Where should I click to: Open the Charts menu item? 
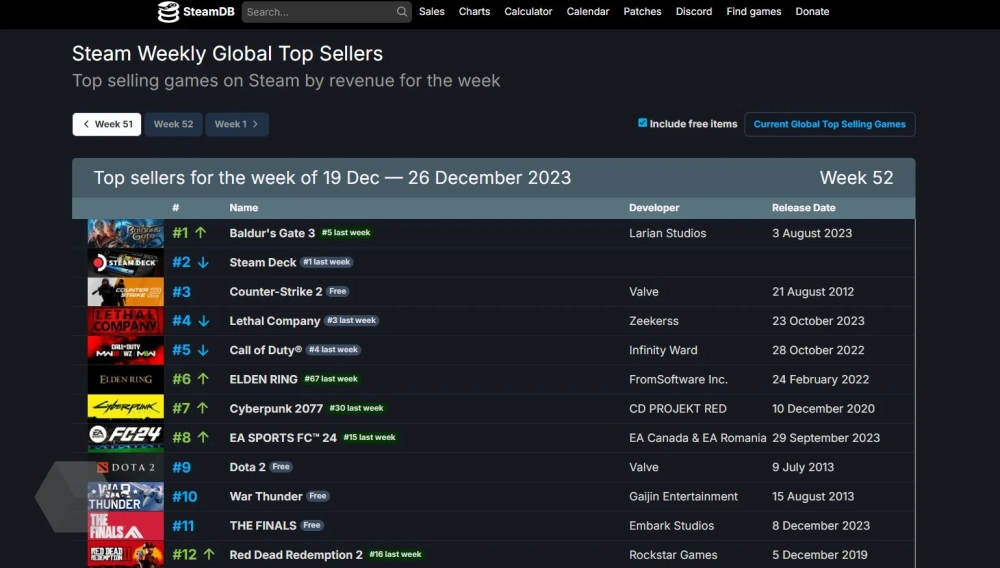(x=474, y=12)
